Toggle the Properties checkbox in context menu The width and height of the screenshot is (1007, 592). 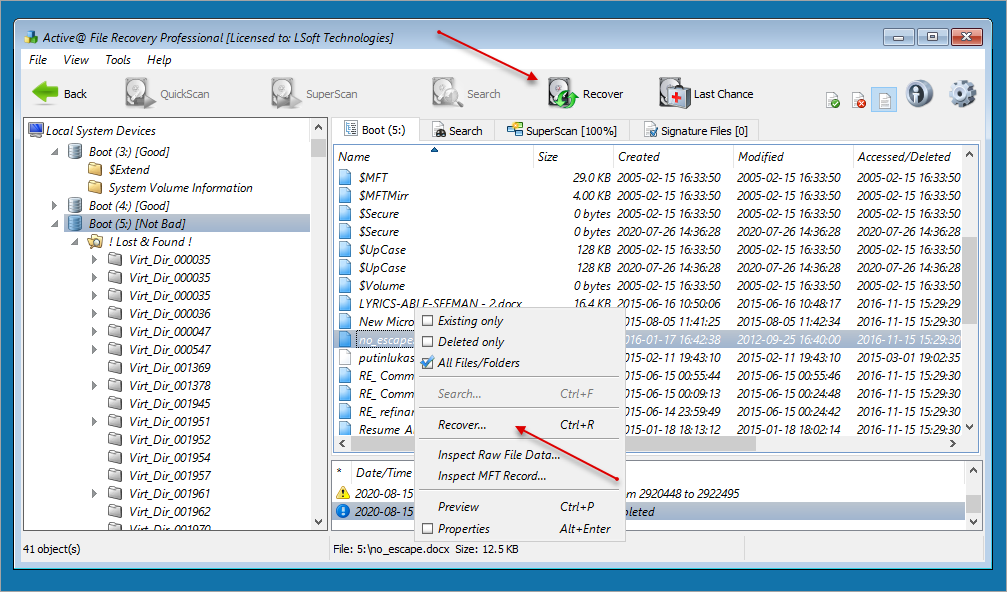tap(427, 528)
